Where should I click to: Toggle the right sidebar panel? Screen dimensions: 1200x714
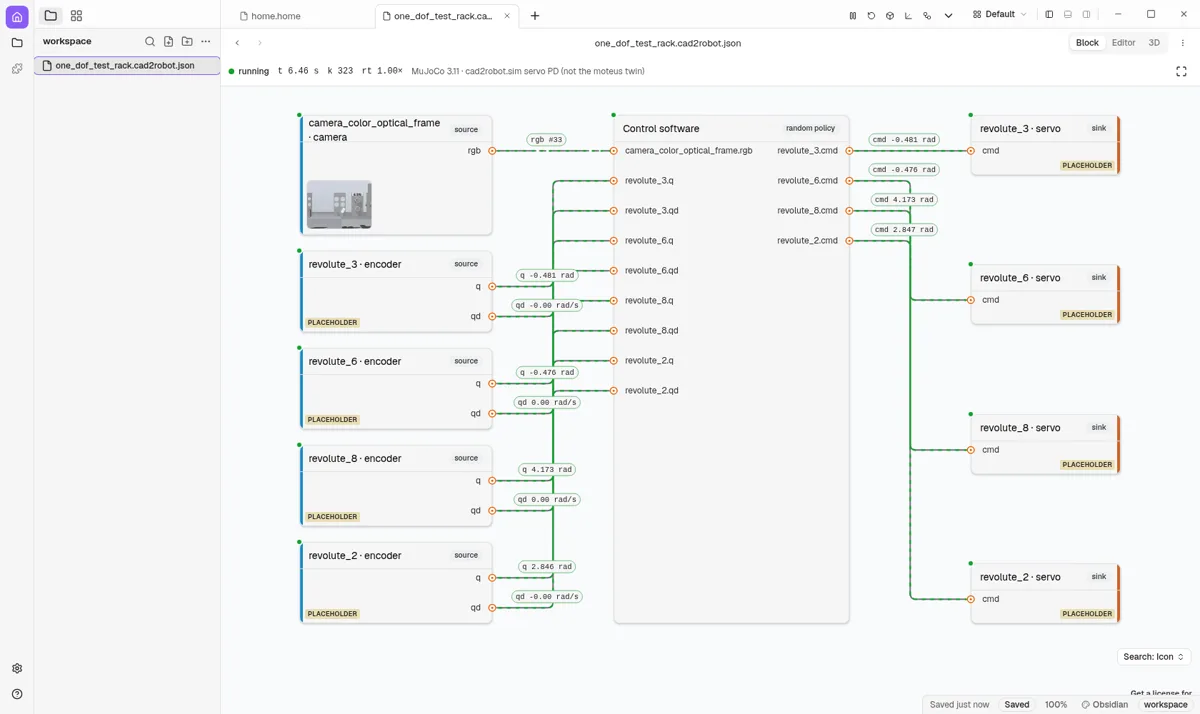(x=1087, y=15)
